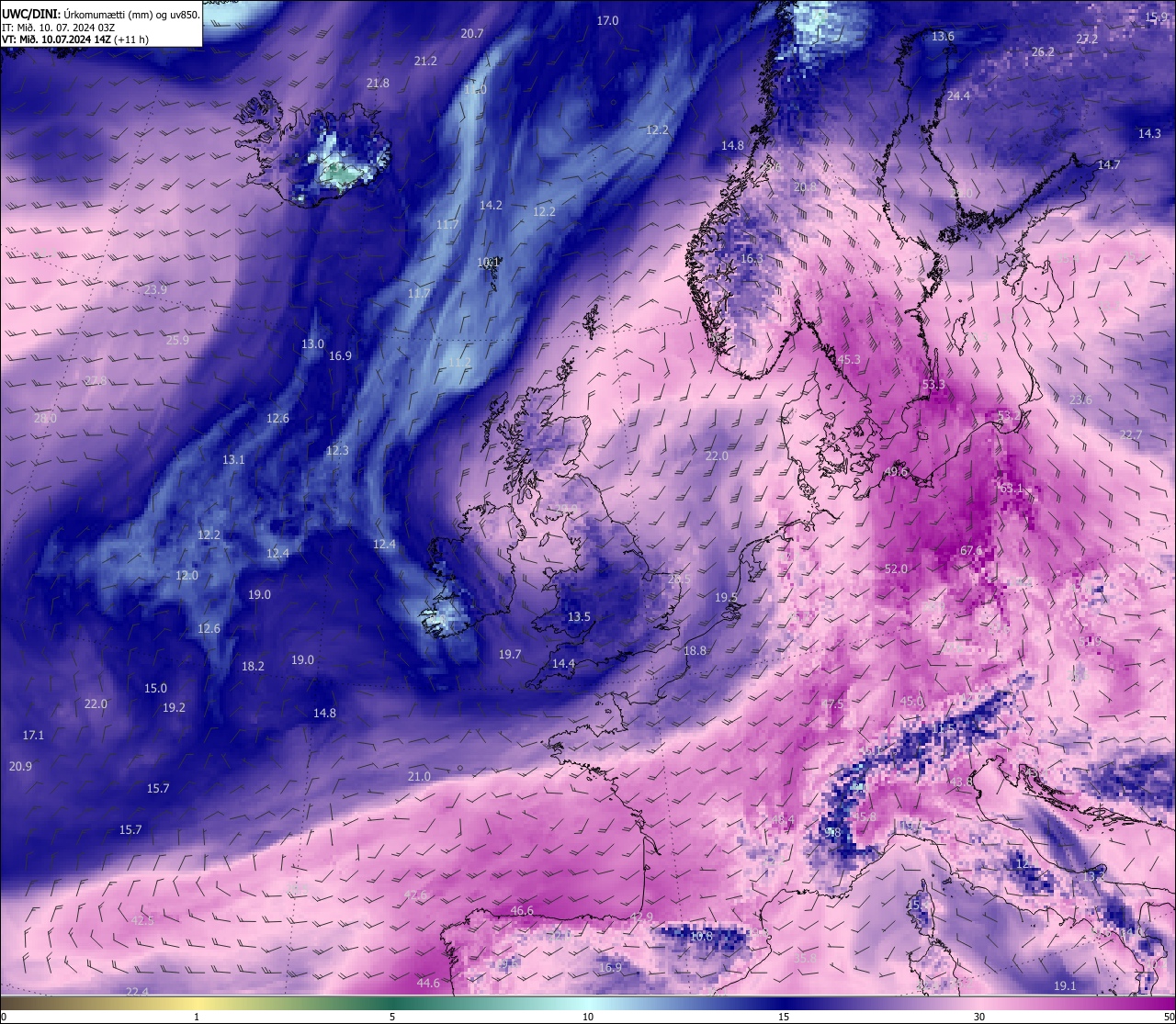Click the 13.6 value label

[943, 36]
